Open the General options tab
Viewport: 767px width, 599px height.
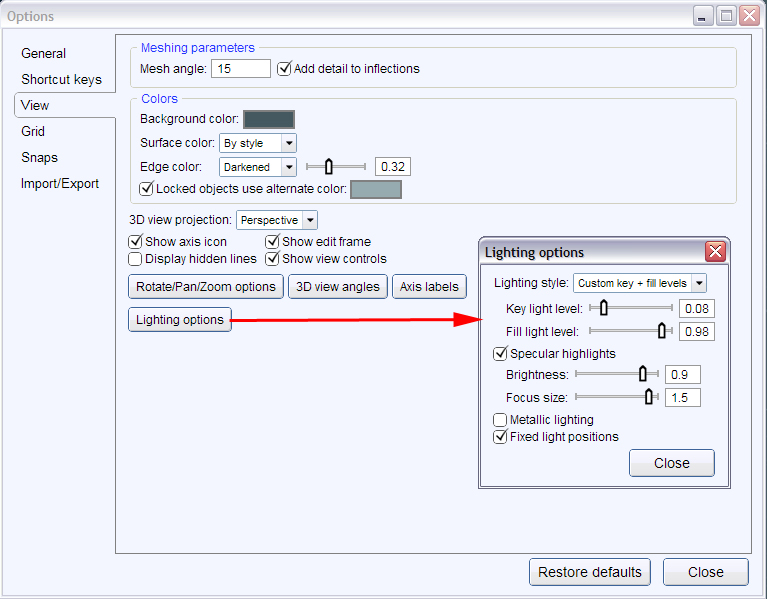tap(43, 53)
